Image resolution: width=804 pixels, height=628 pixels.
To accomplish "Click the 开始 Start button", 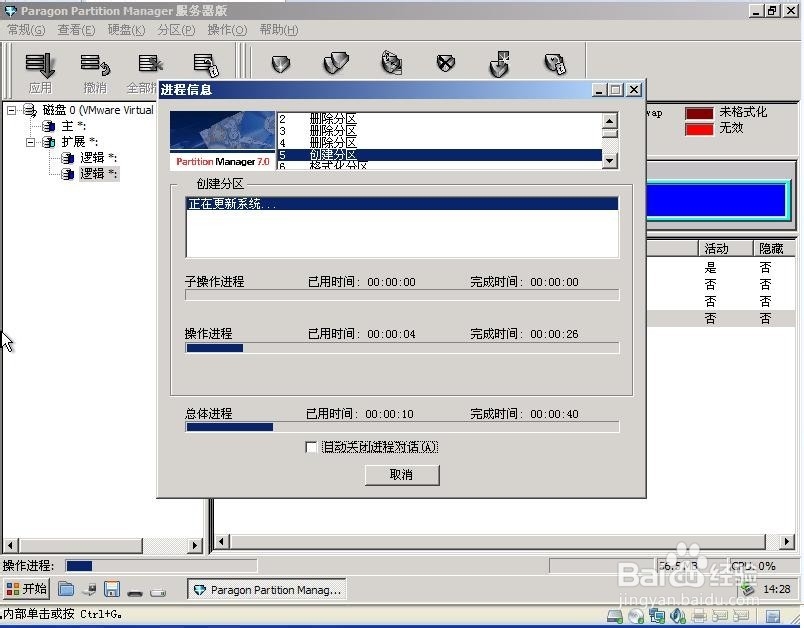I will (27, 589).
